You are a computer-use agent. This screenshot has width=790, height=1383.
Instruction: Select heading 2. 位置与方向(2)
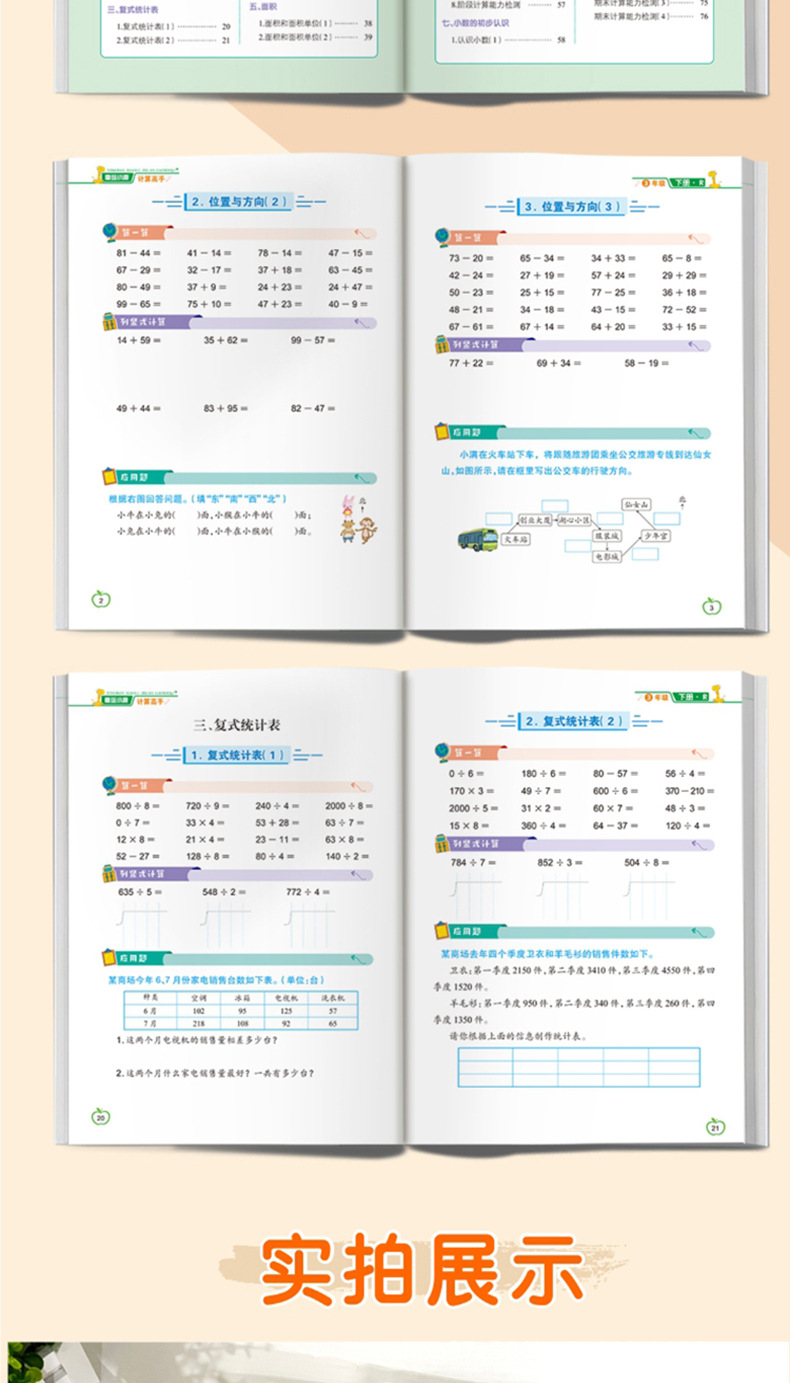pos(238,202)
